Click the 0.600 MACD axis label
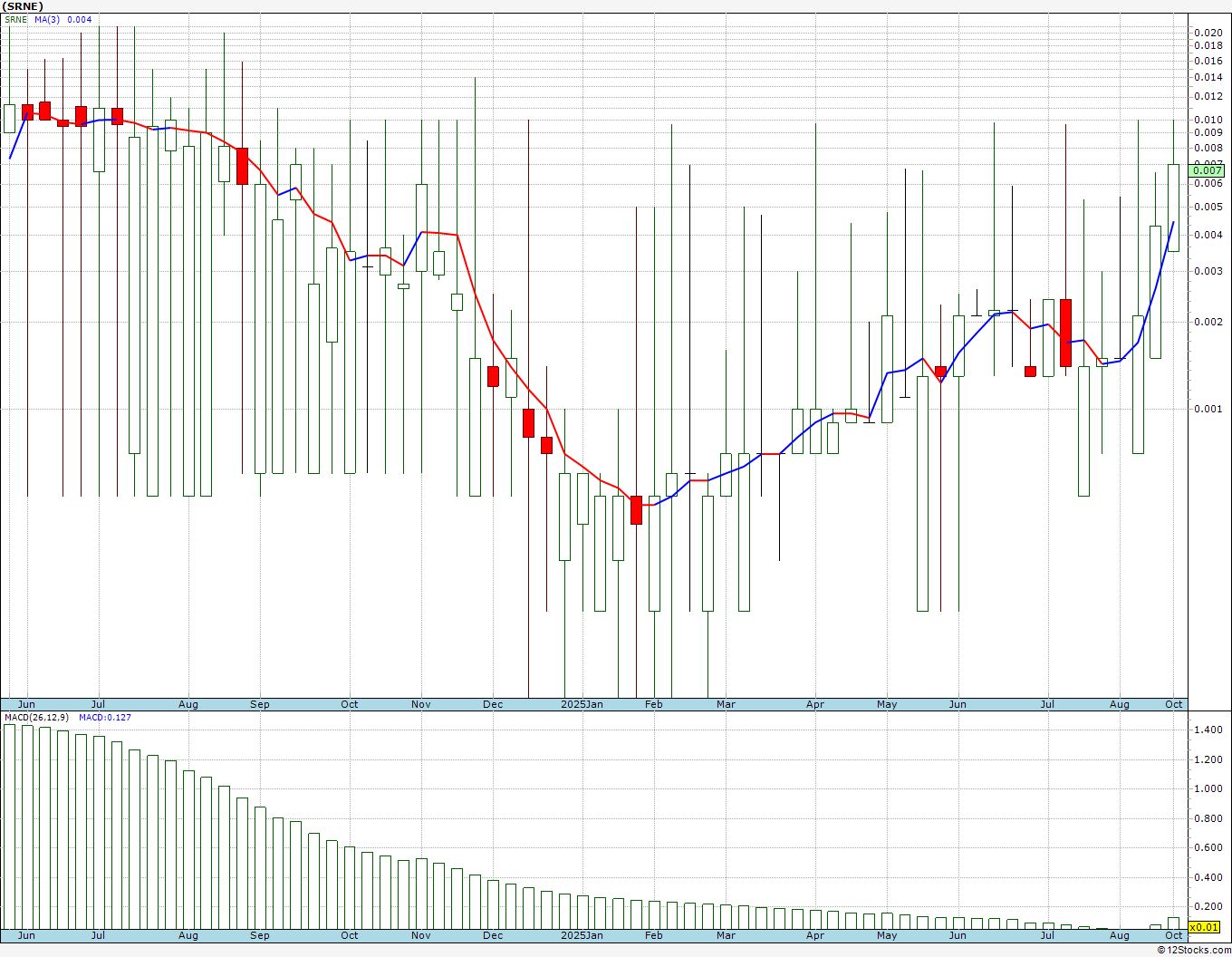This screenshot has width=1232, height=957. click(x=1208, y=847)
